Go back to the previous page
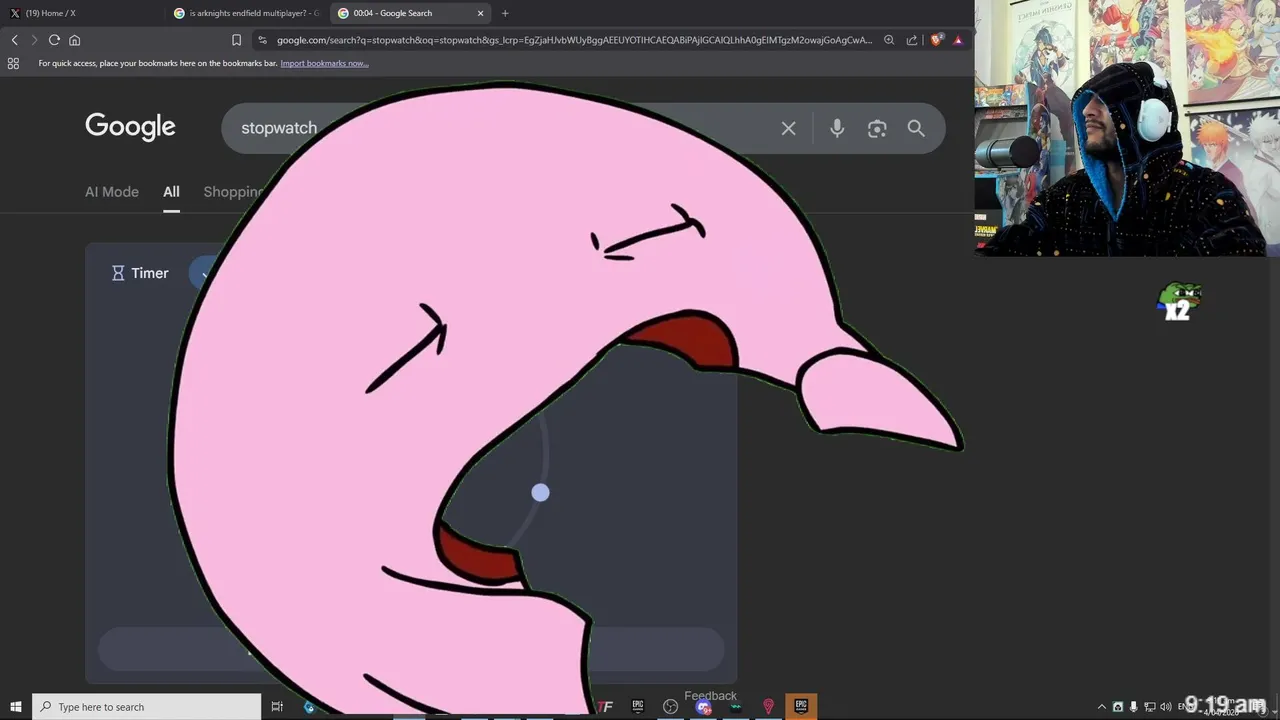1280x720 pixels. (14, 40)
